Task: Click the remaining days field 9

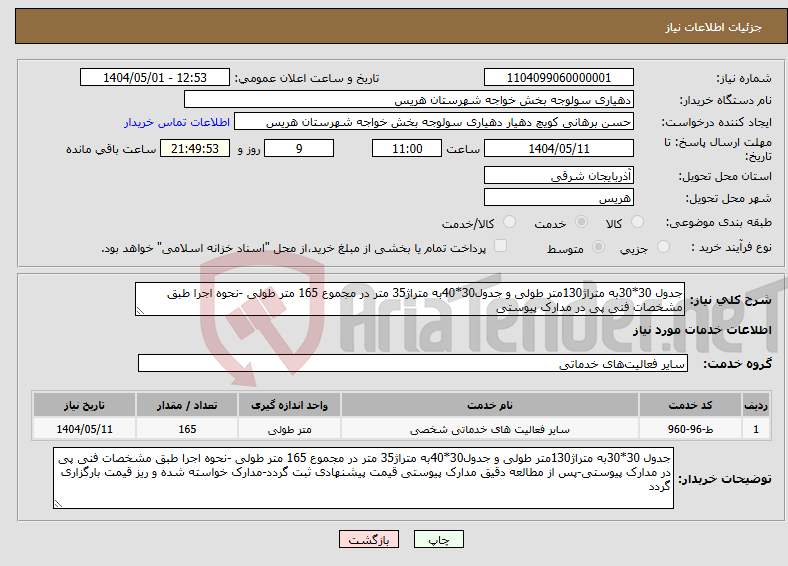Action: pos(299,149)
